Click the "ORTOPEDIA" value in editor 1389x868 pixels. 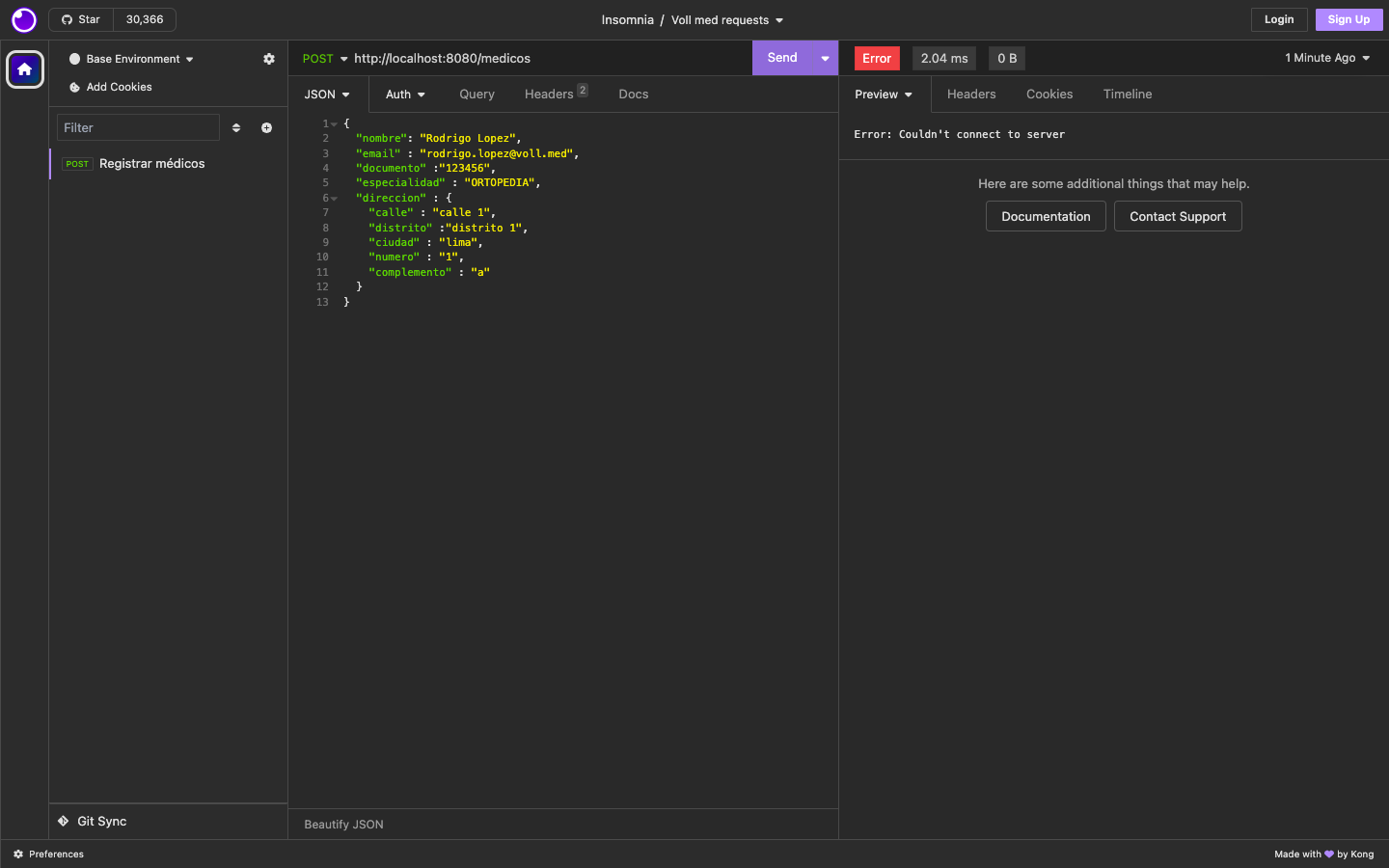(x=500, y=183)
